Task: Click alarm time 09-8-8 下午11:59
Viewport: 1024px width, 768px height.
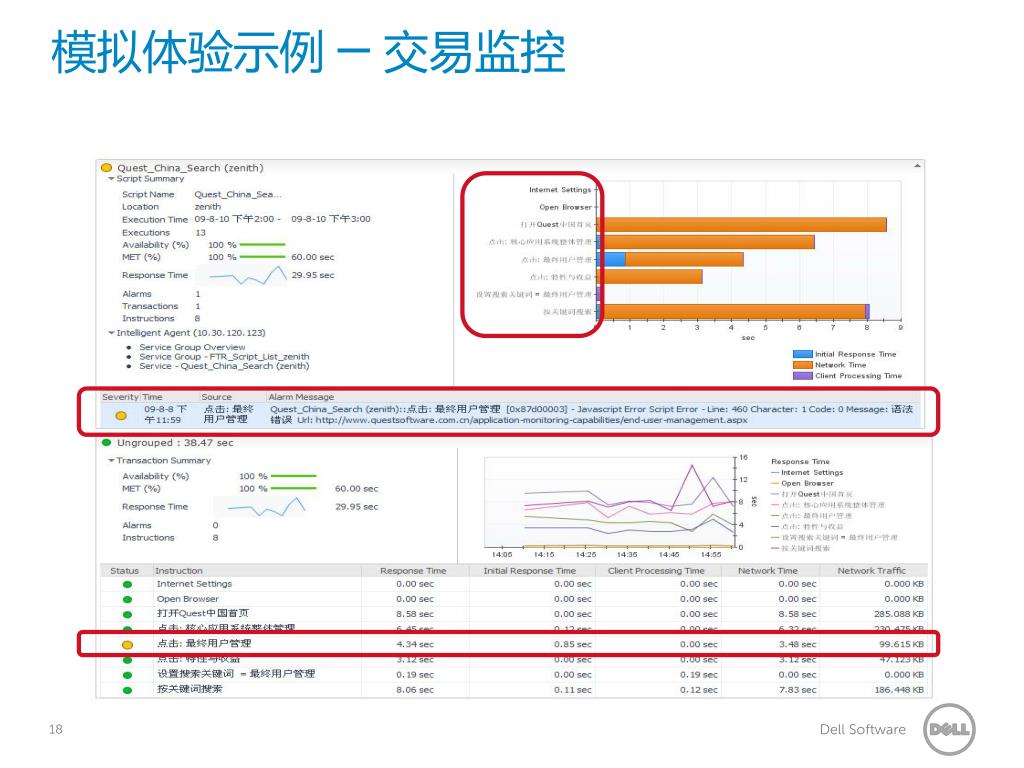Action: coord(166,414)
